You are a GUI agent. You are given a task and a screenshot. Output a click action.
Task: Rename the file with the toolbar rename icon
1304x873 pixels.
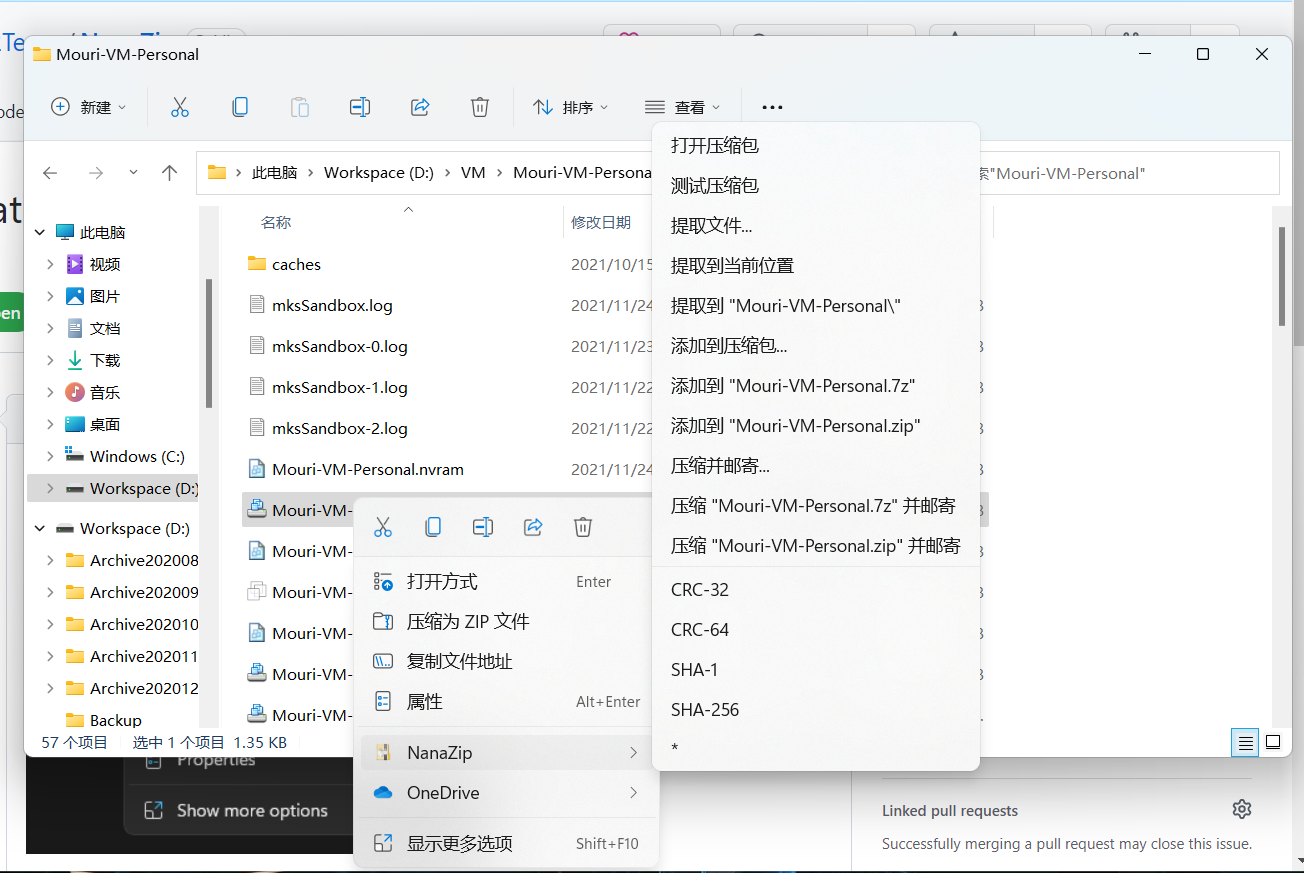pyautogui.click(x=360, y=107)
